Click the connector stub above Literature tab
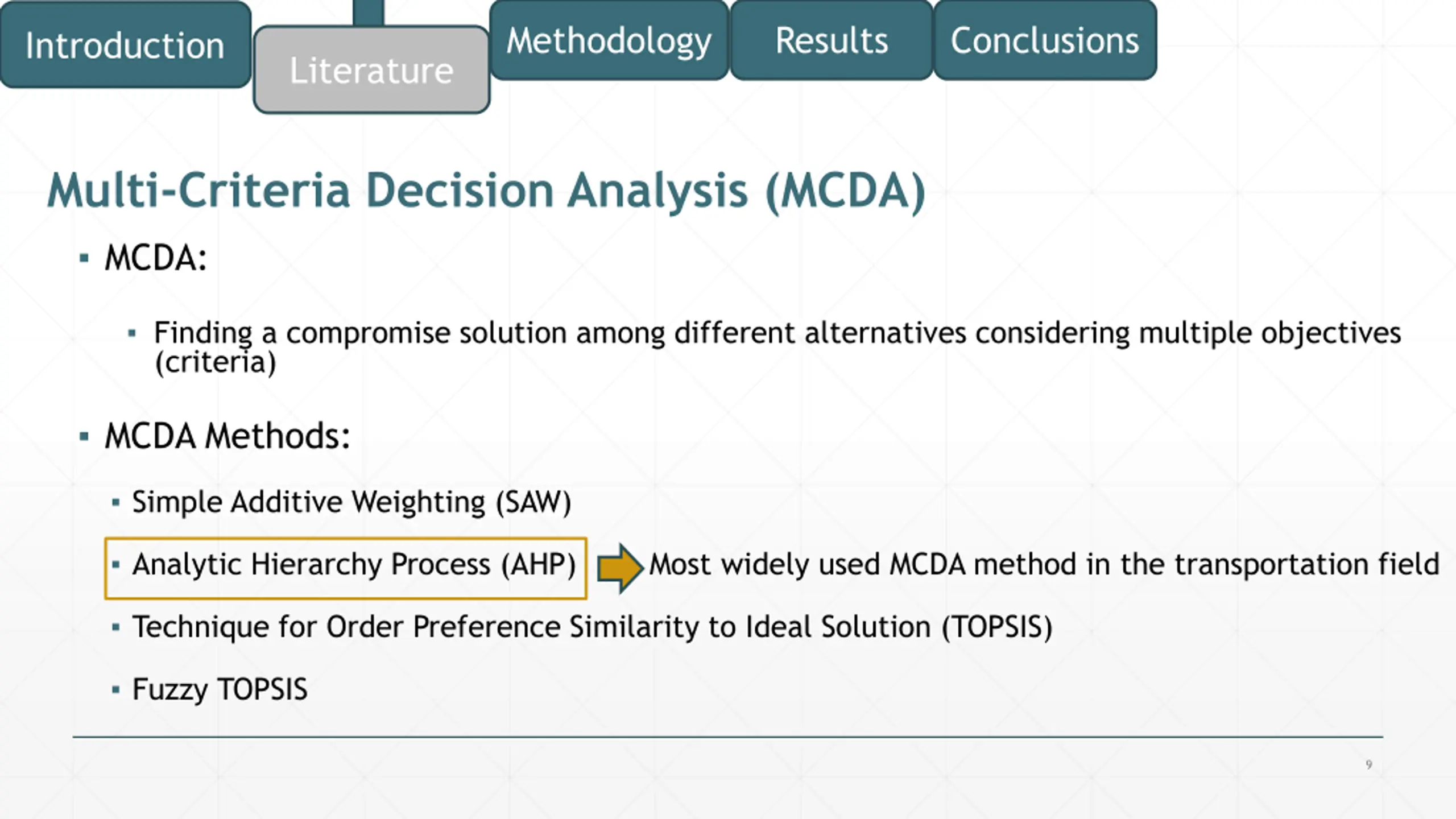 (x=369, y=13)
